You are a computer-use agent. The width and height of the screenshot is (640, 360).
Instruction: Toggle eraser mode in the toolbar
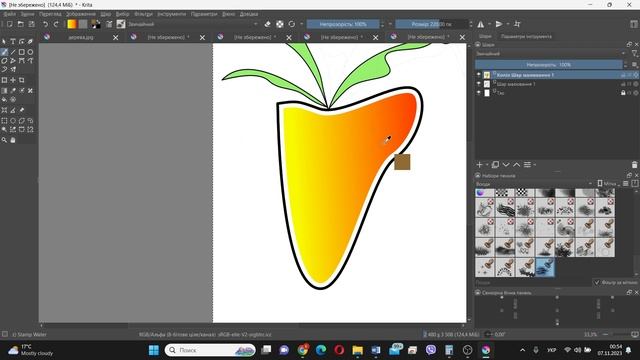(x=267, y=24)
